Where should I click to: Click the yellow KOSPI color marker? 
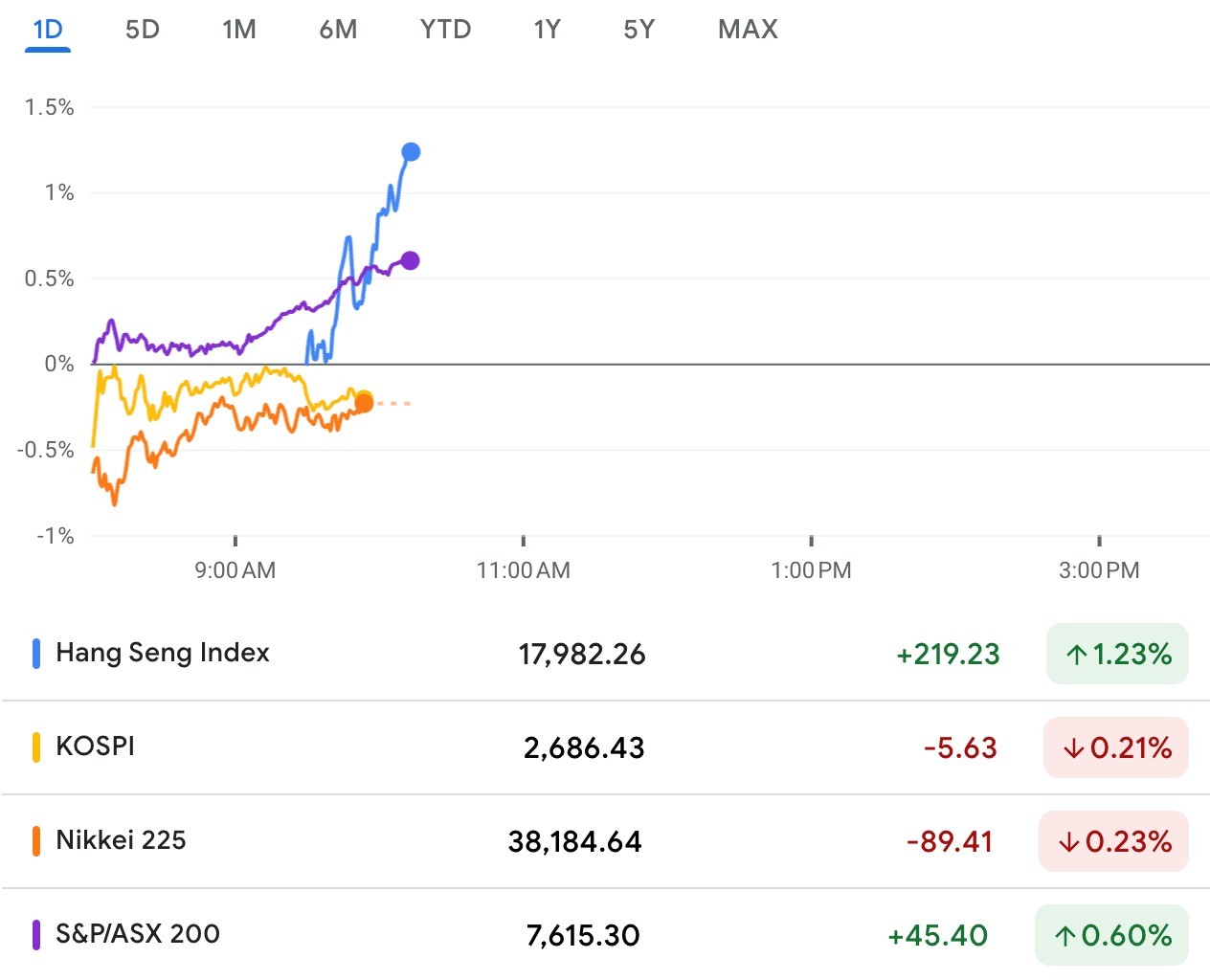pyautogui.click(x=36, y=747)
